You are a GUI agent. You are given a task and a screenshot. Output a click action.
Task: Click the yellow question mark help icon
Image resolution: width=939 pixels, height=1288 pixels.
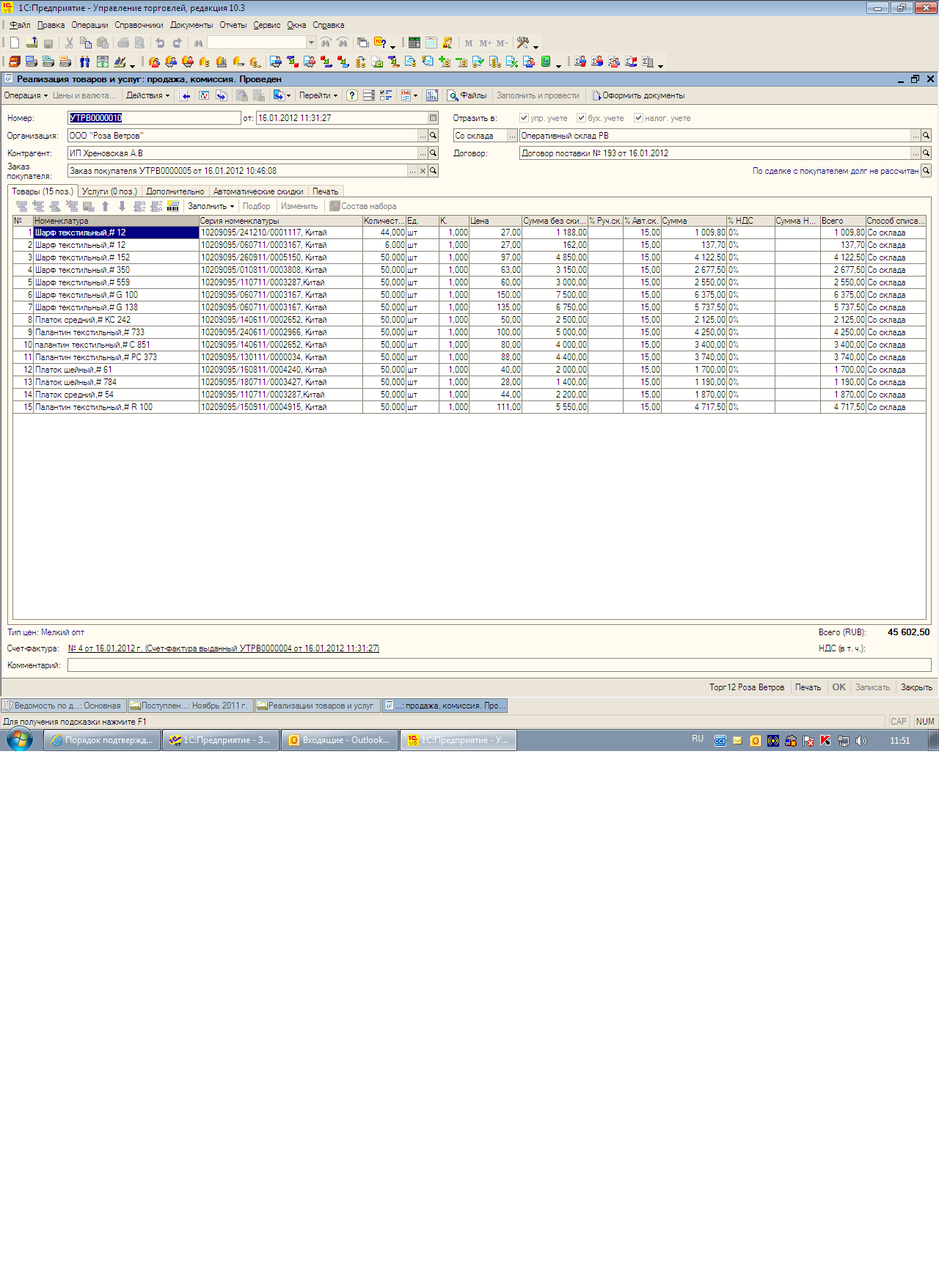[352, 95]
